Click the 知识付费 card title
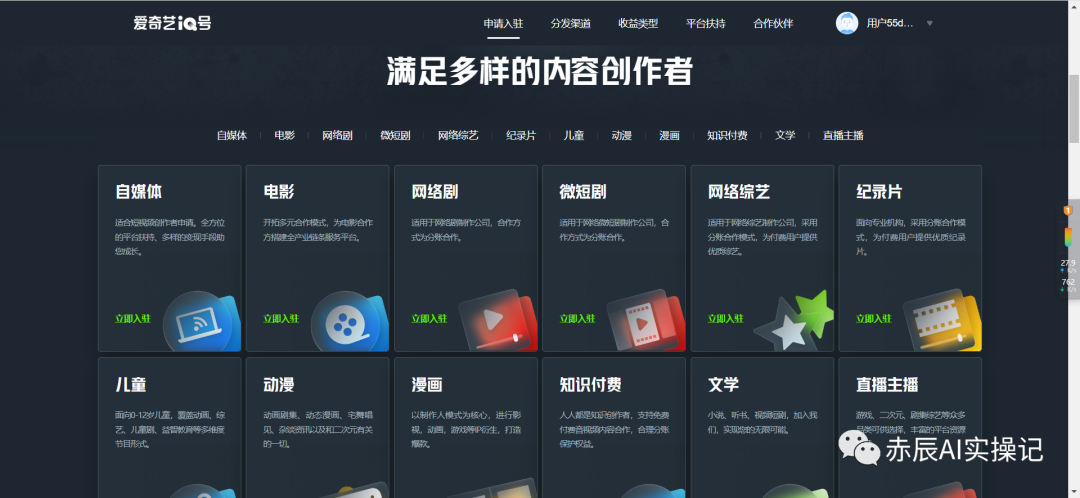Viewport: 1080px width, 498px height. [x=591, y=384]
